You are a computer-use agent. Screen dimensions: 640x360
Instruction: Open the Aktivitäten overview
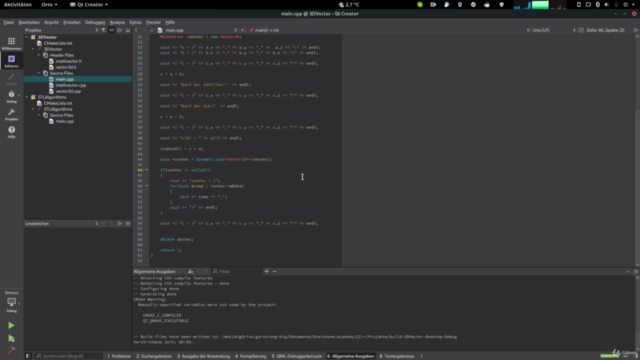[18, 4]
